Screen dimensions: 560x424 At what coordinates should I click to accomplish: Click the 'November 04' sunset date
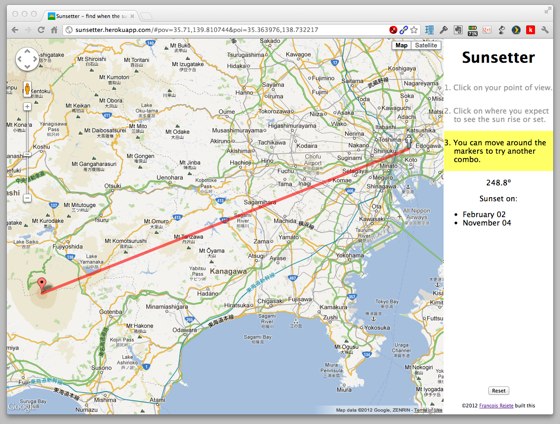(x=487, y=223)
